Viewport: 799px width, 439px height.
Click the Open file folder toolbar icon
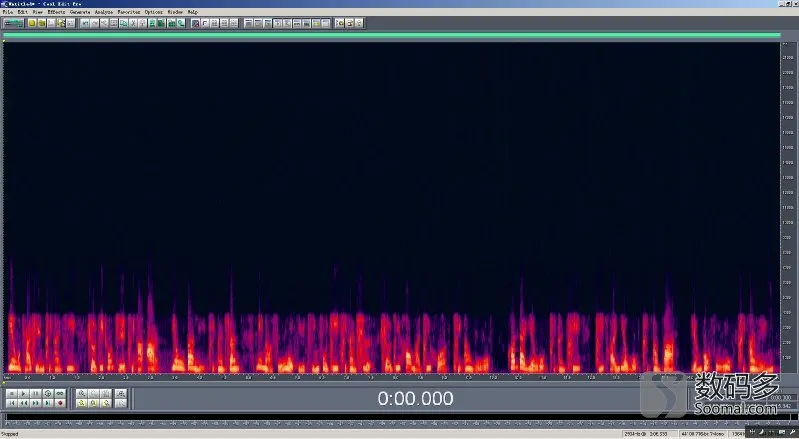pos(42,23)
